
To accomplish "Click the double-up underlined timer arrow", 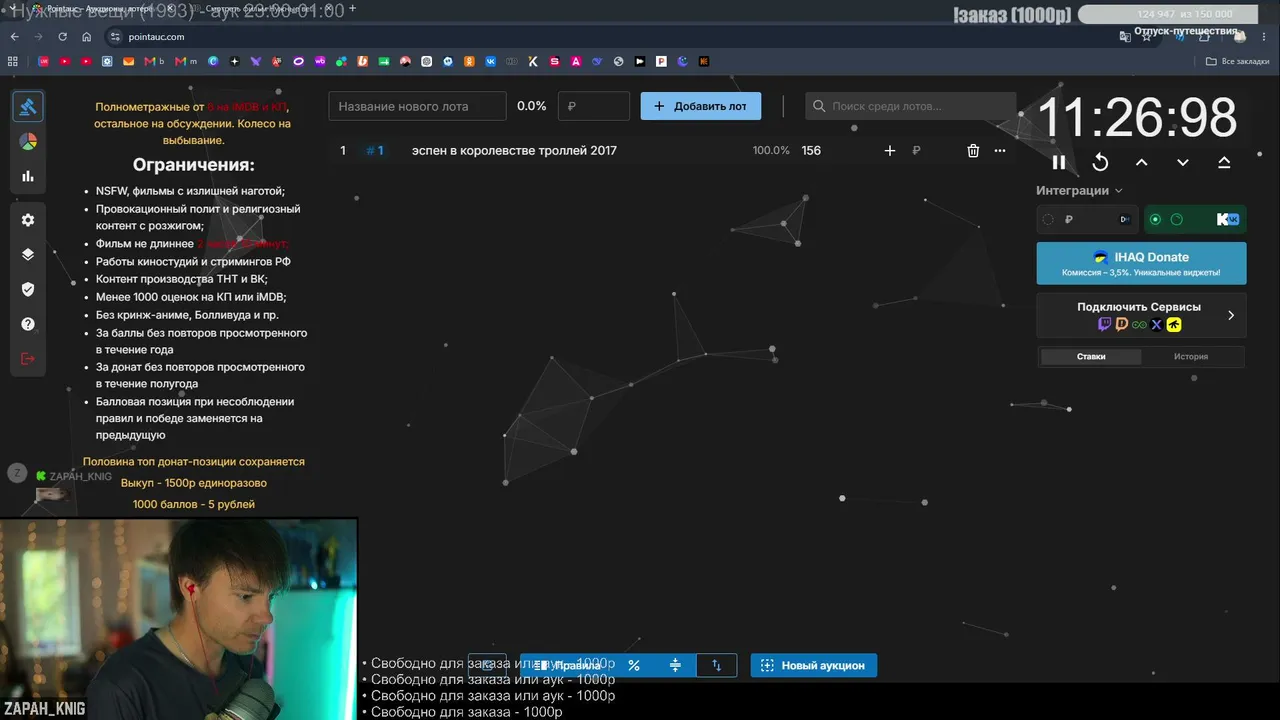I will [1224, 163].
